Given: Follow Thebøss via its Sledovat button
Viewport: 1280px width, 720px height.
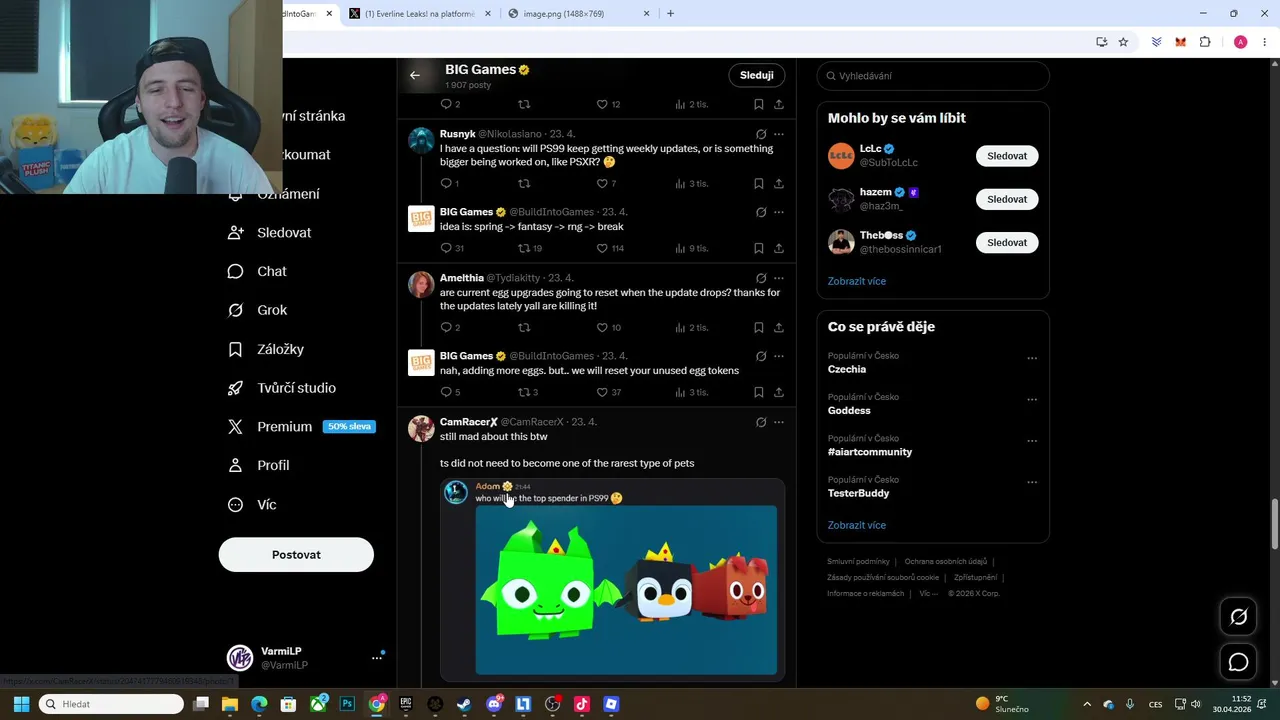Looking at the screenshot, I should [x=1007, y=242].
